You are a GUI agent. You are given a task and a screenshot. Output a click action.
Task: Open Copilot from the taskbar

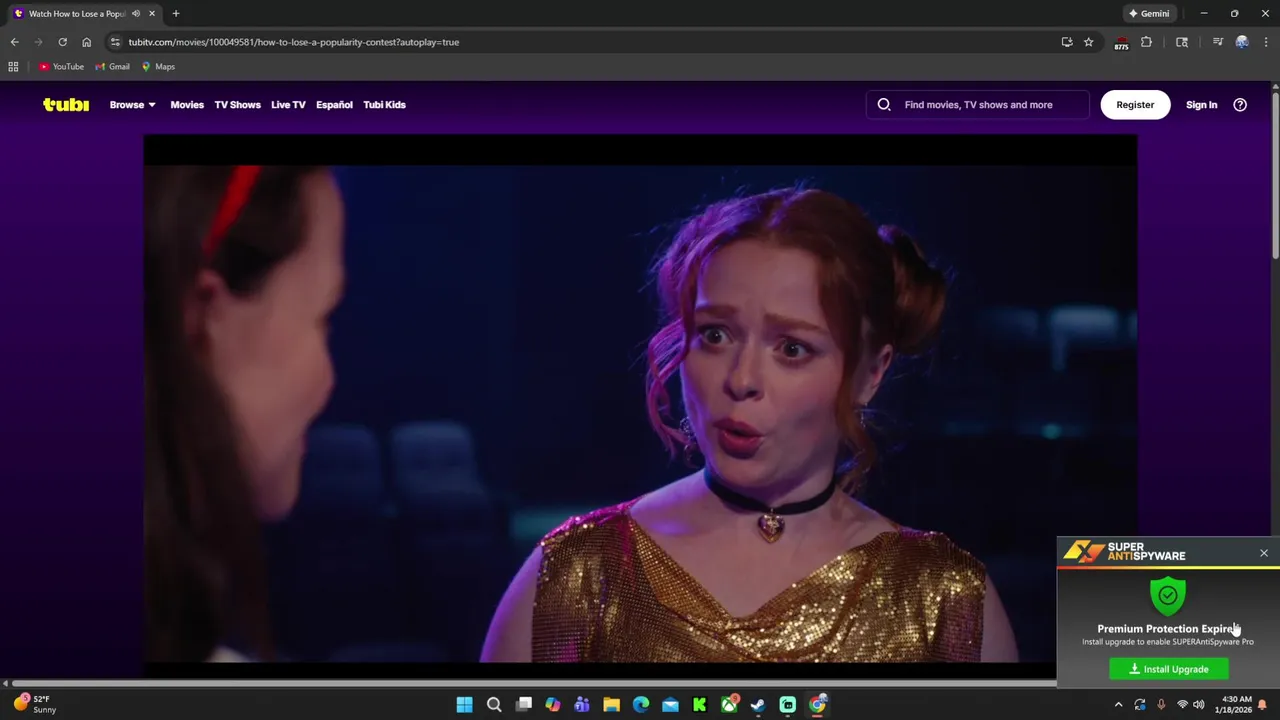click(x=553, y=705)
